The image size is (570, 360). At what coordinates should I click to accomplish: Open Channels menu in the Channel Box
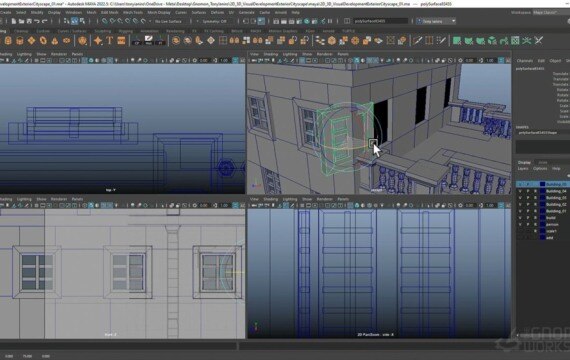click(x=525, y=61)
